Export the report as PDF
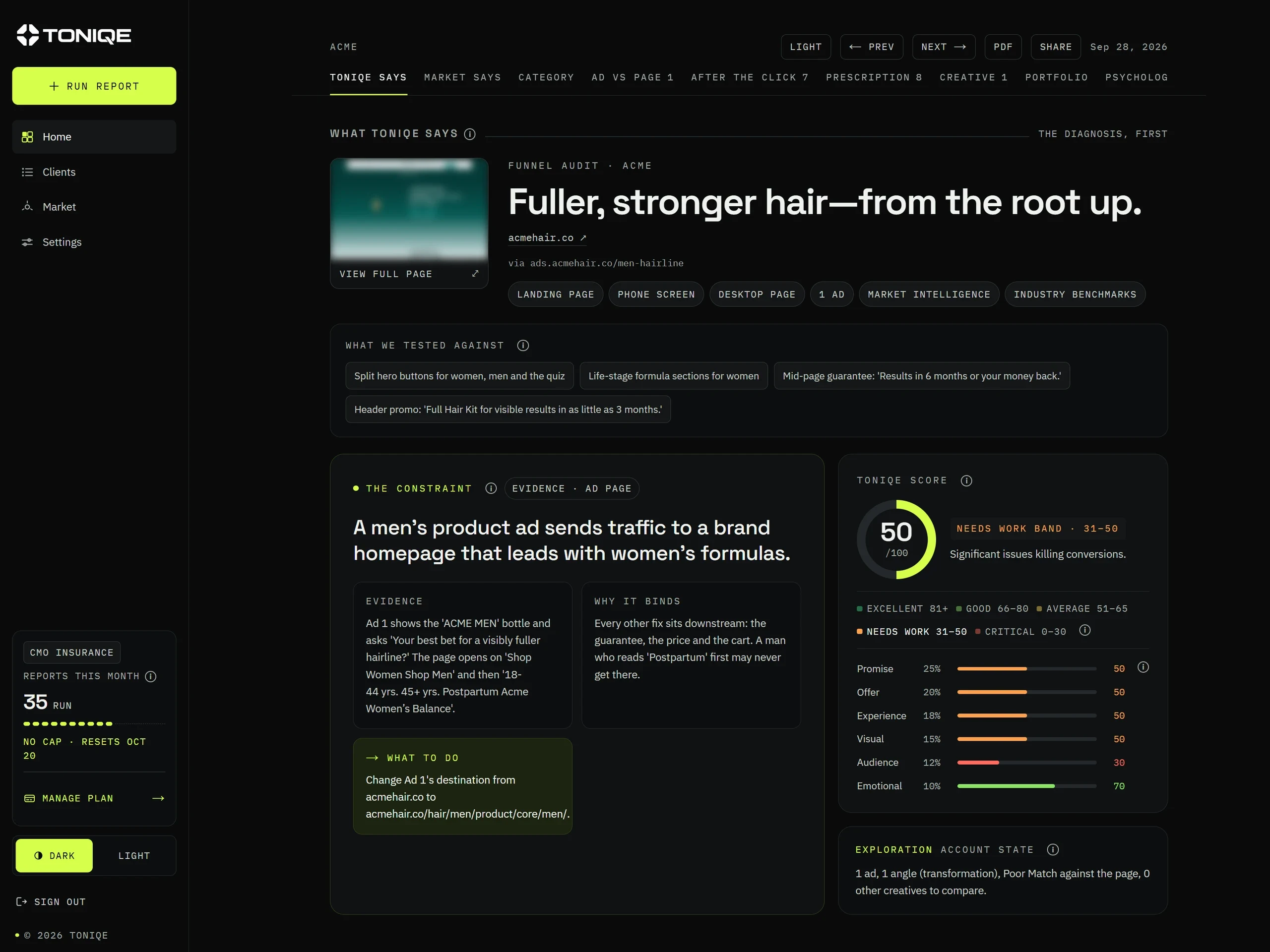Viewport: 1270px width, 952px height. click(x=1003, y=47)
